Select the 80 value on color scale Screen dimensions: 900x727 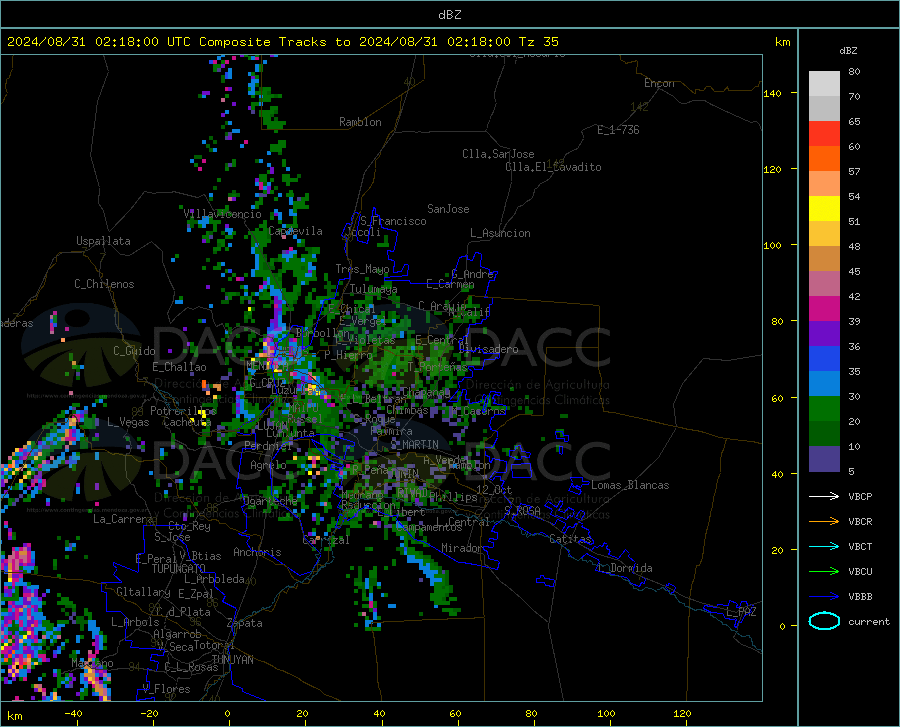point(854,71)
